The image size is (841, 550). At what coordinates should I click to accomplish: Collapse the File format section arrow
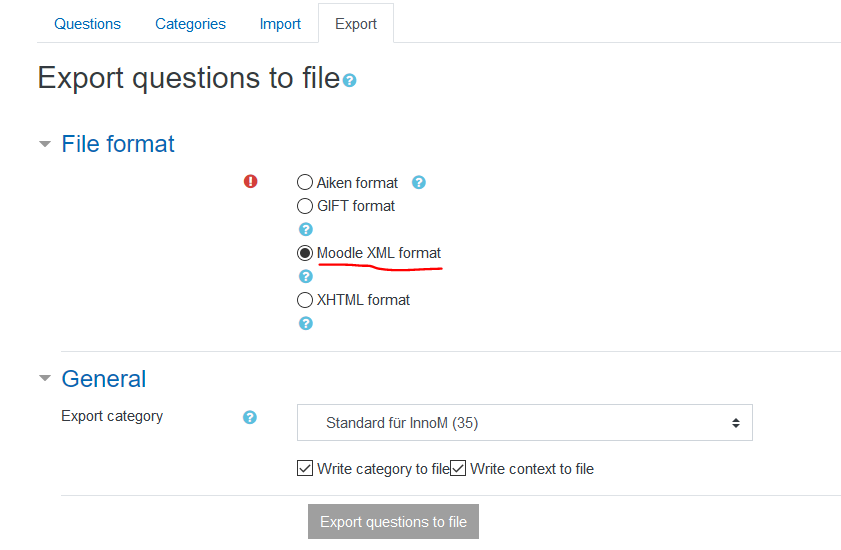[45, 144]
